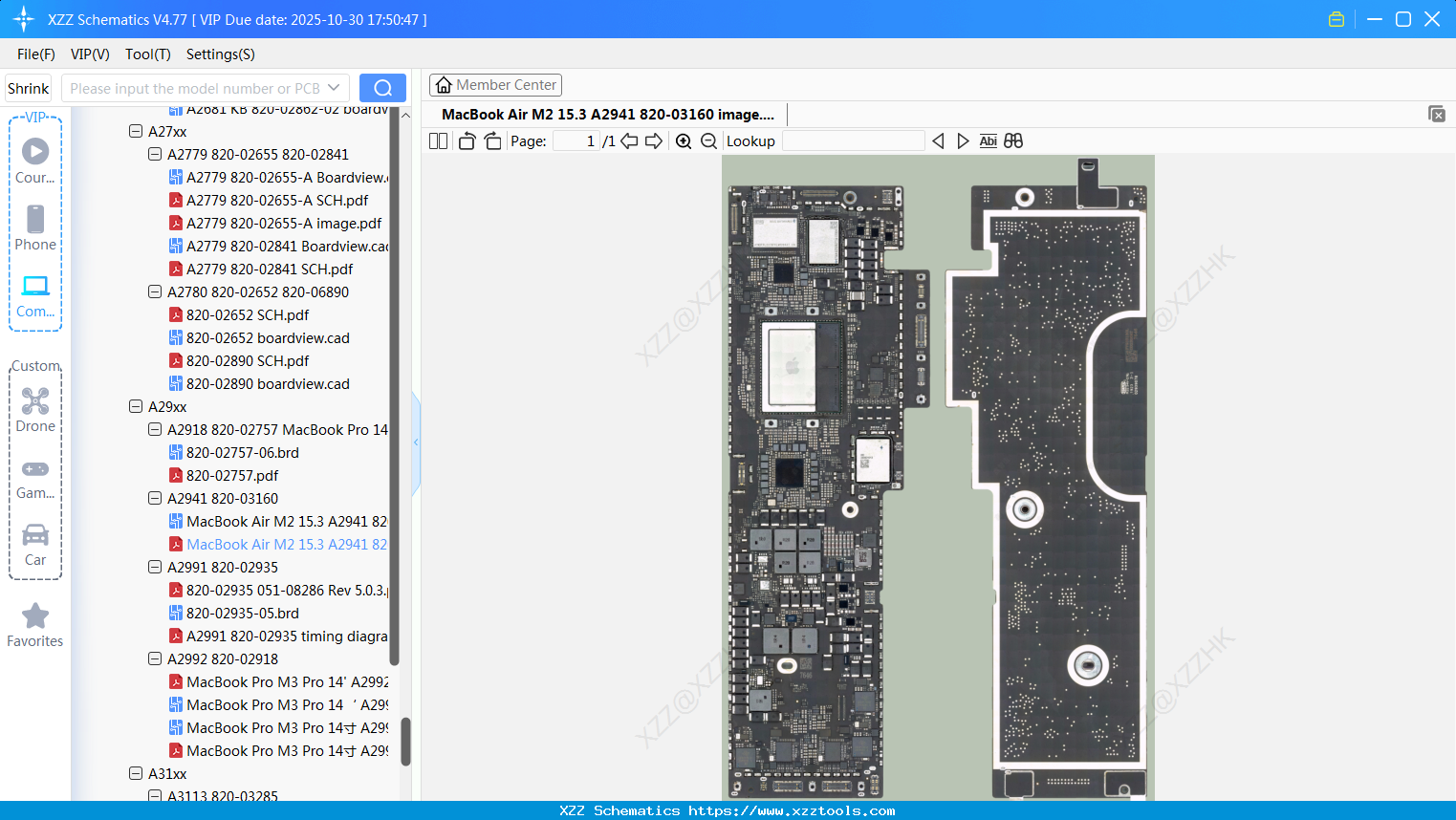This screenshot has height=820, width=1456.
Task: Open the Member Center
Action: pyautogui.click(x=495, y=85)
